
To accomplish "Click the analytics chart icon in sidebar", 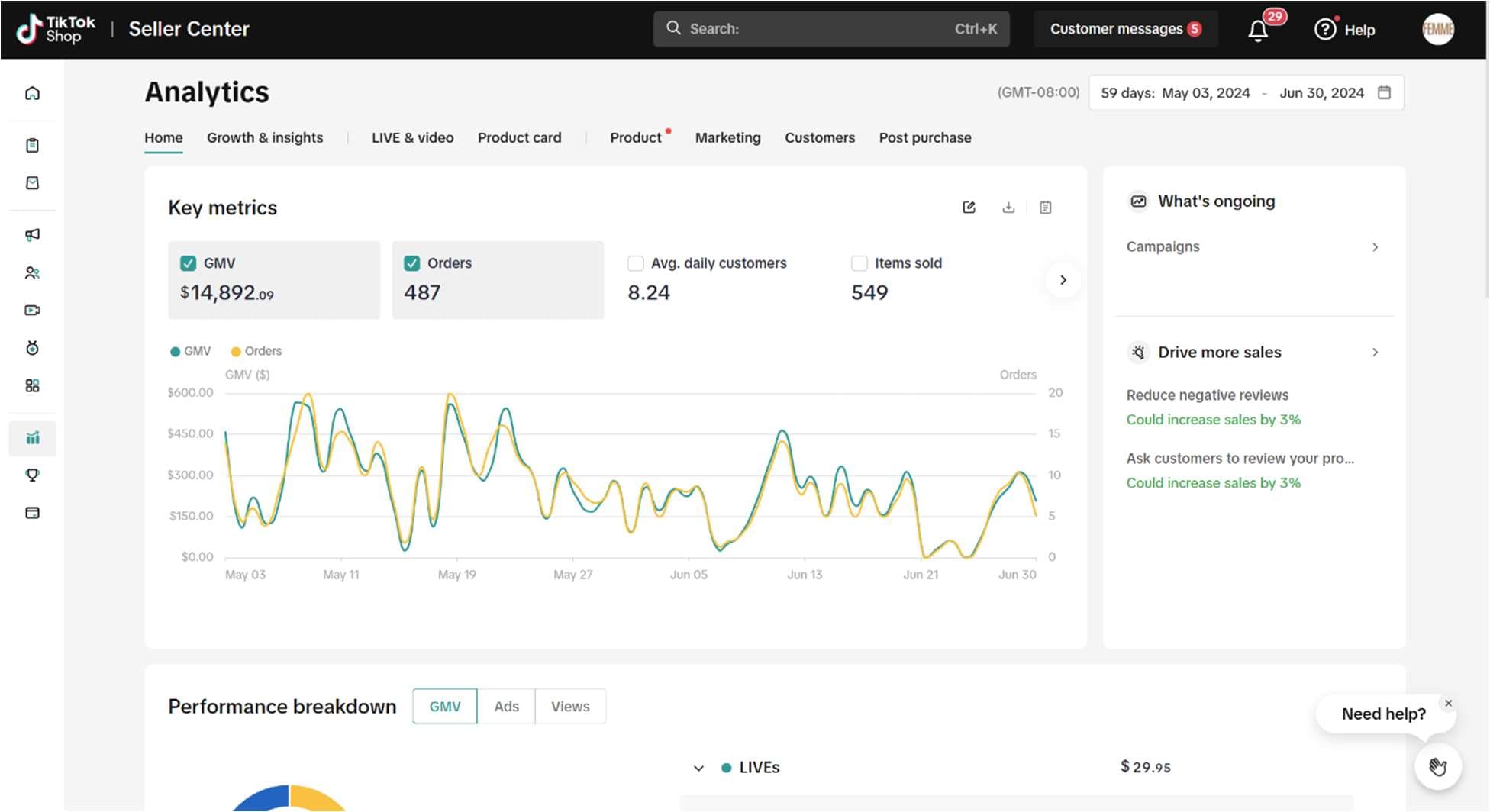I will tap(32, 438).
